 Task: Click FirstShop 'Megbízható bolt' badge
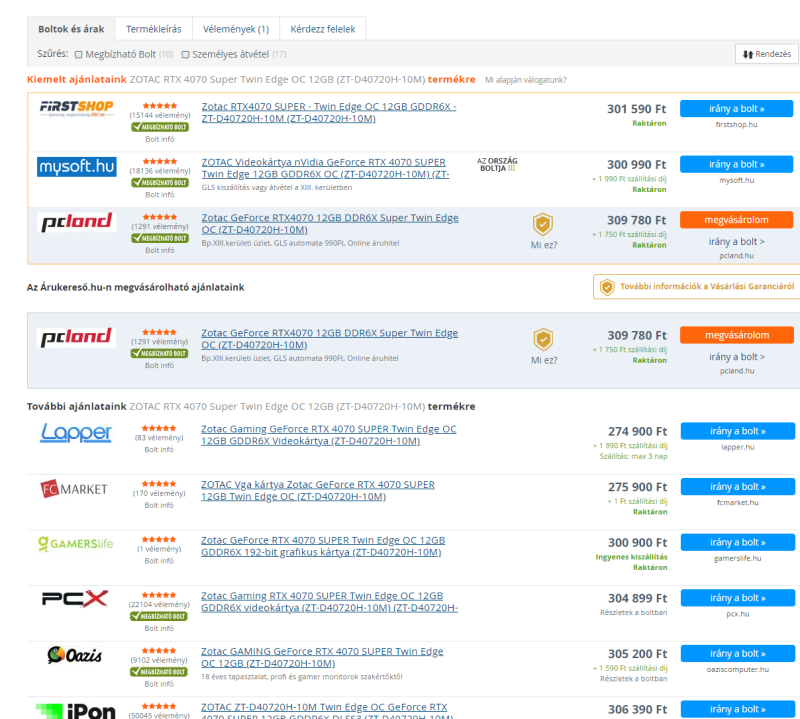pos(160,127)
